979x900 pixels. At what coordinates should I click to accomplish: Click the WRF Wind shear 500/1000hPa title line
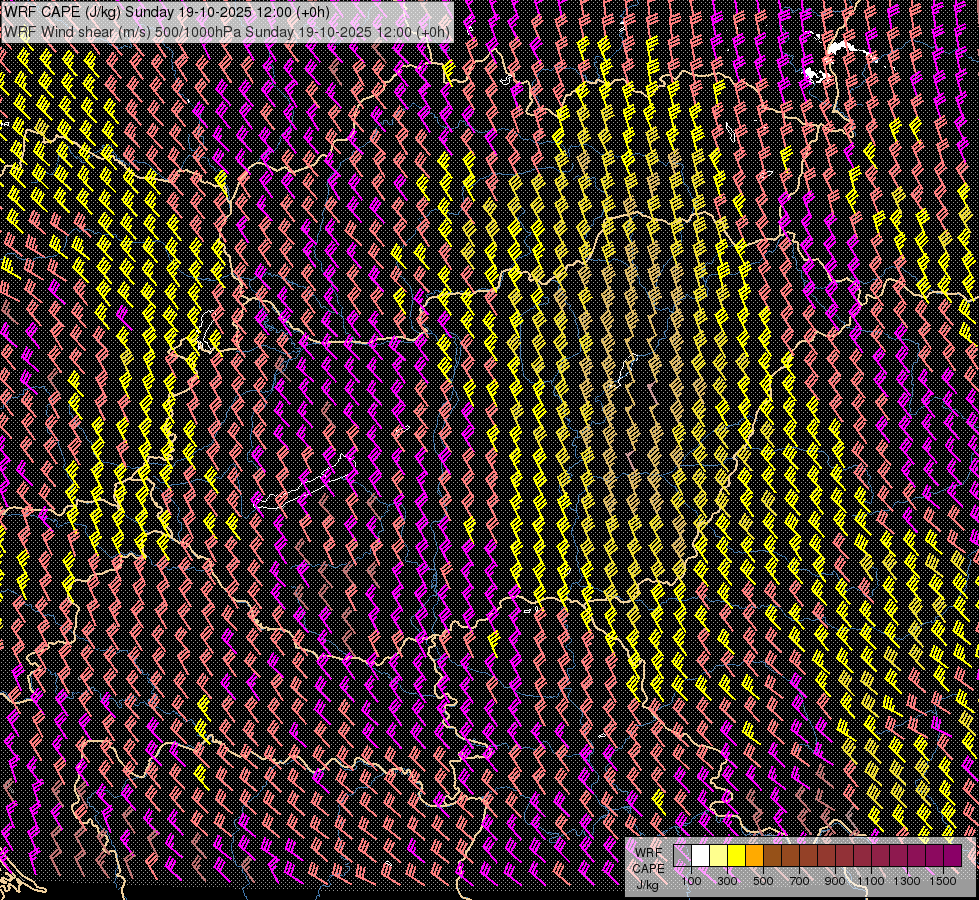point(227,32)
